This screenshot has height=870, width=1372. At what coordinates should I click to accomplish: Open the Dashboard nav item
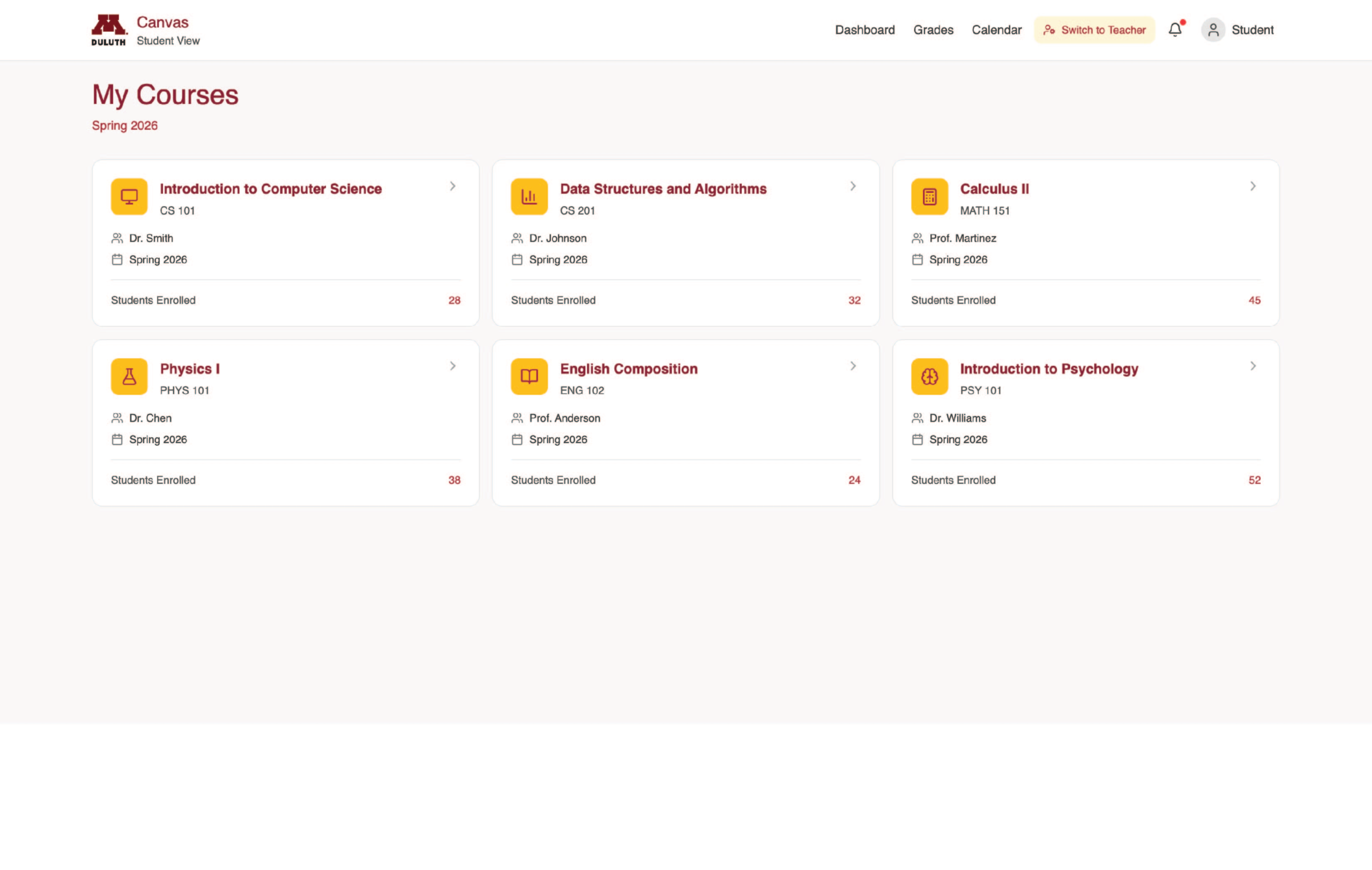pyautogui.click(x=864, y=30)
